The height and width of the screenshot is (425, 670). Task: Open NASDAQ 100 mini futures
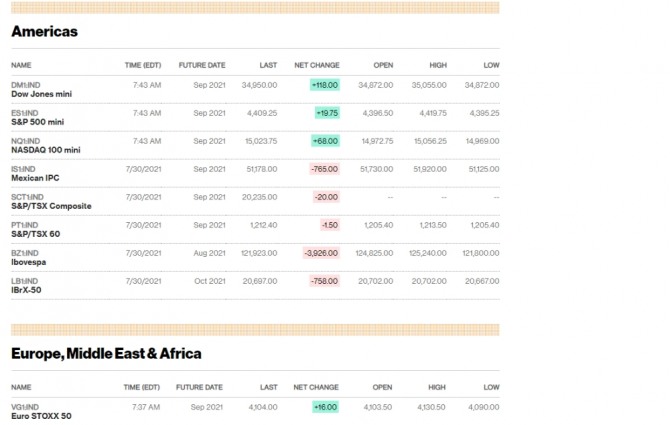pyautogui.click(x=45, y=150)
